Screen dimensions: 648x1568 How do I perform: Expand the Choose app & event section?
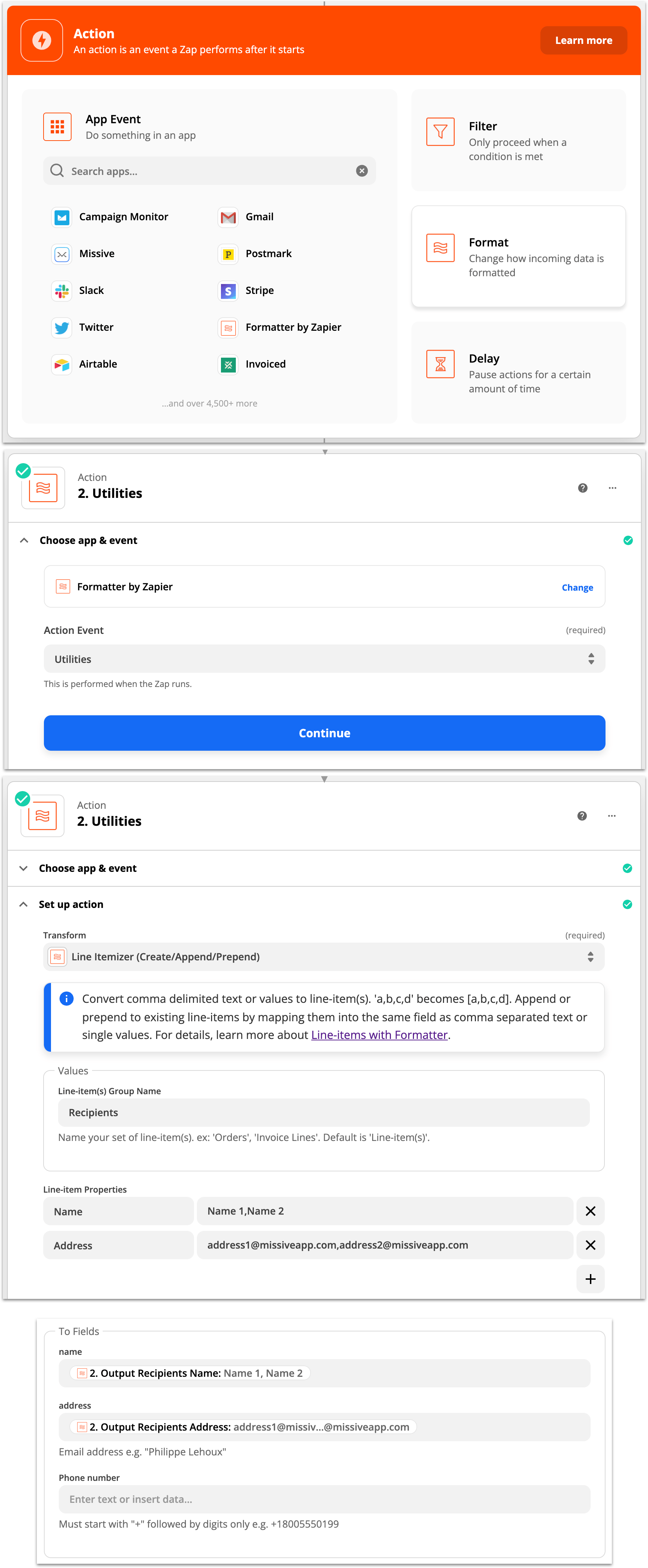pyautogui.click(x=23, y=868)
